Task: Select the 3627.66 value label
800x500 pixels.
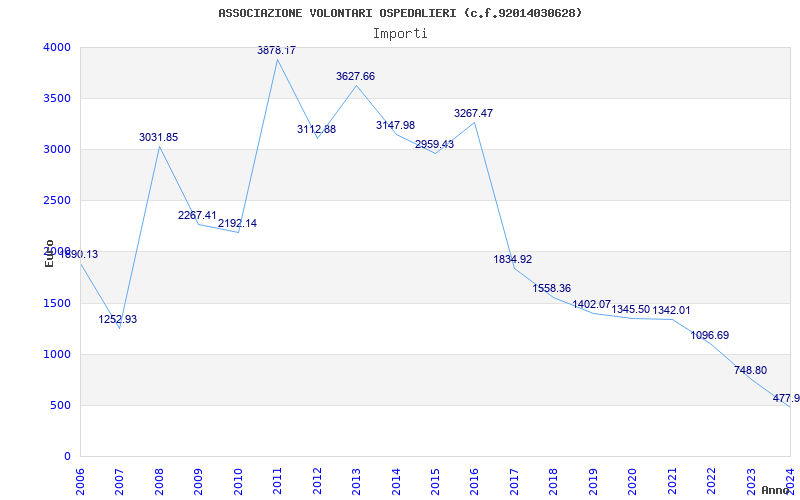Action: (x=355, y=77)
